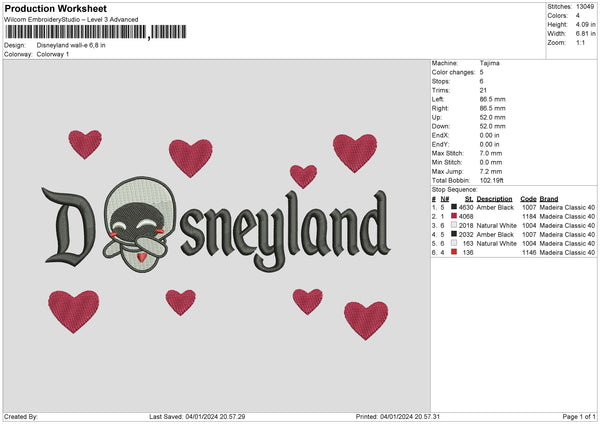Click the Zoom value 1:1
This screenshot has height=424, width=600.
tap(580, 42)
